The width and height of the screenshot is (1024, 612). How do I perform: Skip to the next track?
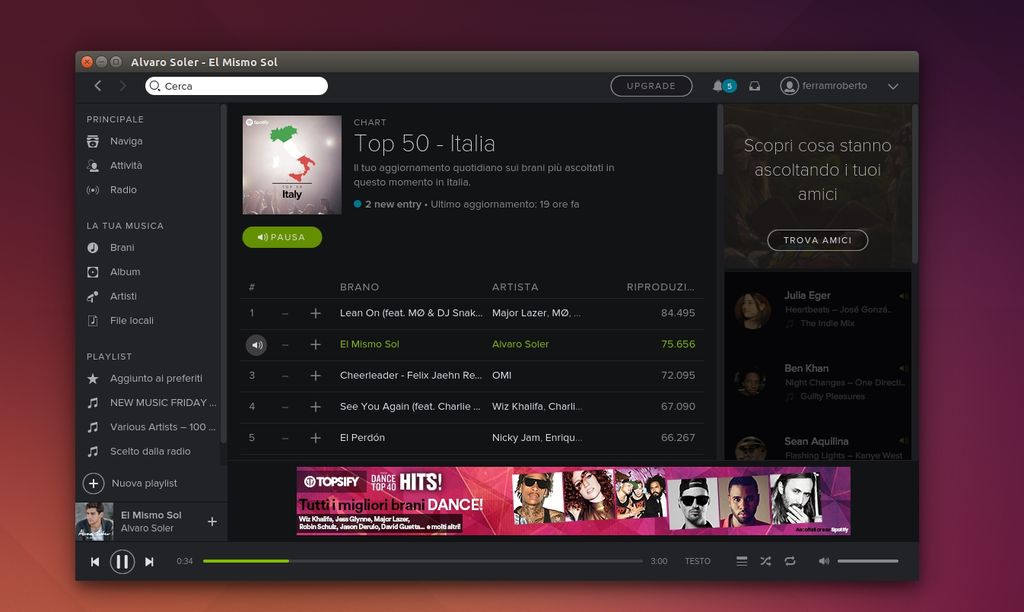[x=149, y=562]
